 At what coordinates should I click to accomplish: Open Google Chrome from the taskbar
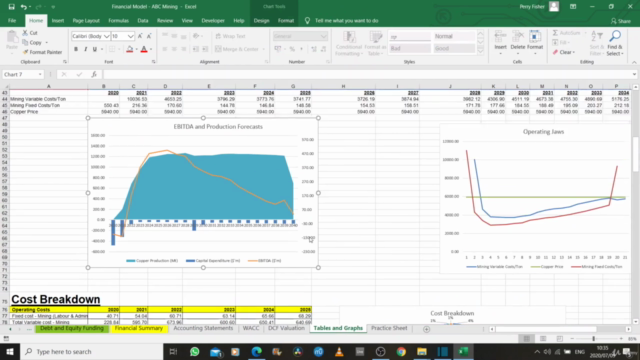401,351
